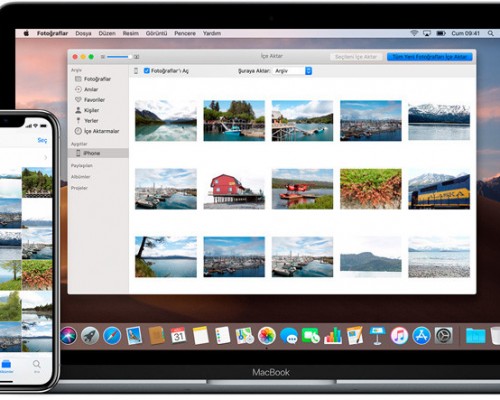Open Notes from the Dock

coord(201,336)
